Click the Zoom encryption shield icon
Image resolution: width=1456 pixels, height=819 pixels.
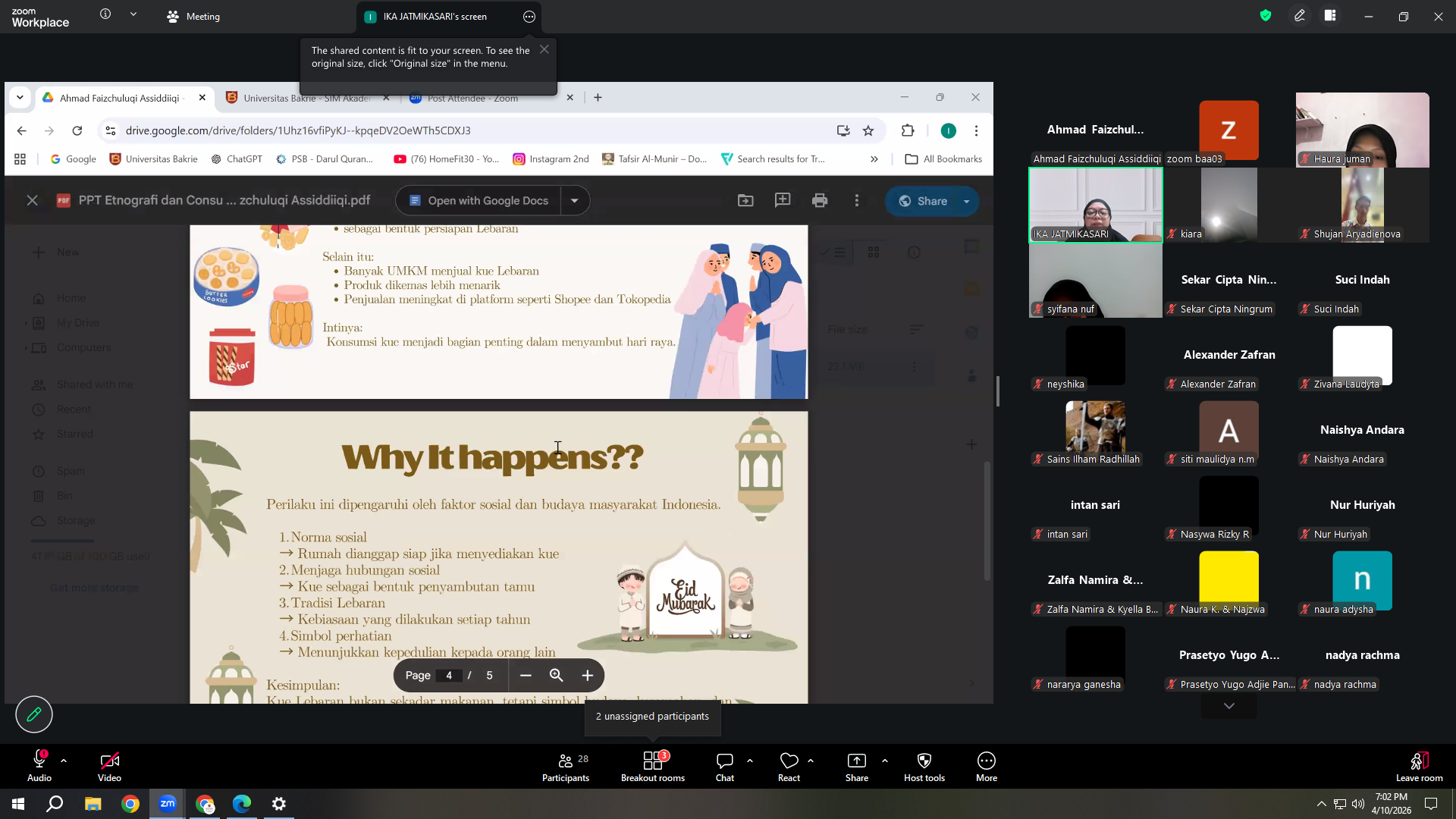coord(1266,16)
